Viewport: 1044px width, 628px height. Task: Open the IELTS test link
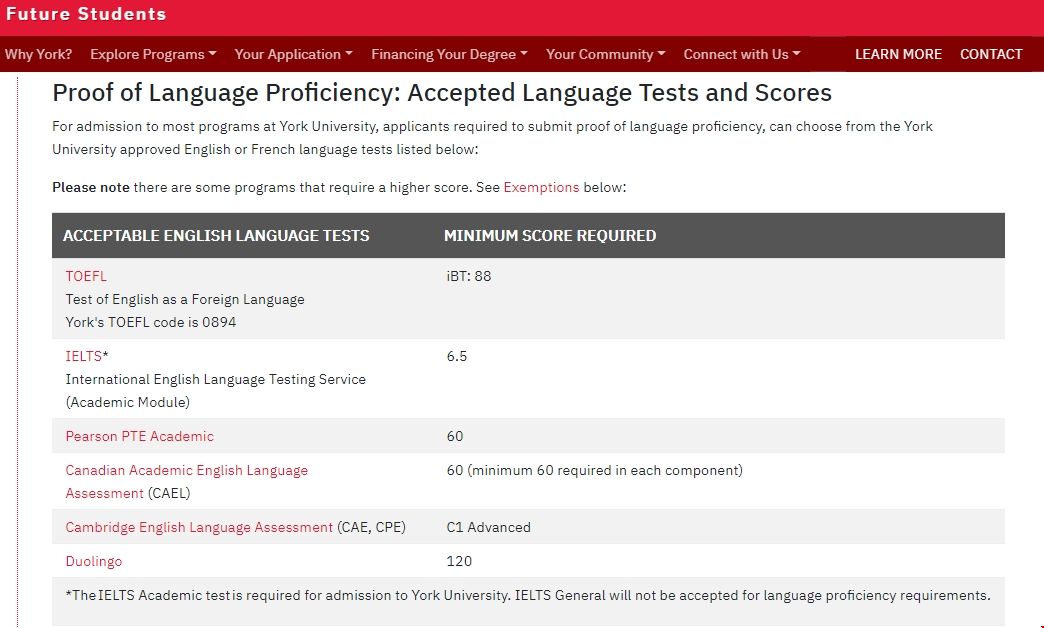click(84, 356)
